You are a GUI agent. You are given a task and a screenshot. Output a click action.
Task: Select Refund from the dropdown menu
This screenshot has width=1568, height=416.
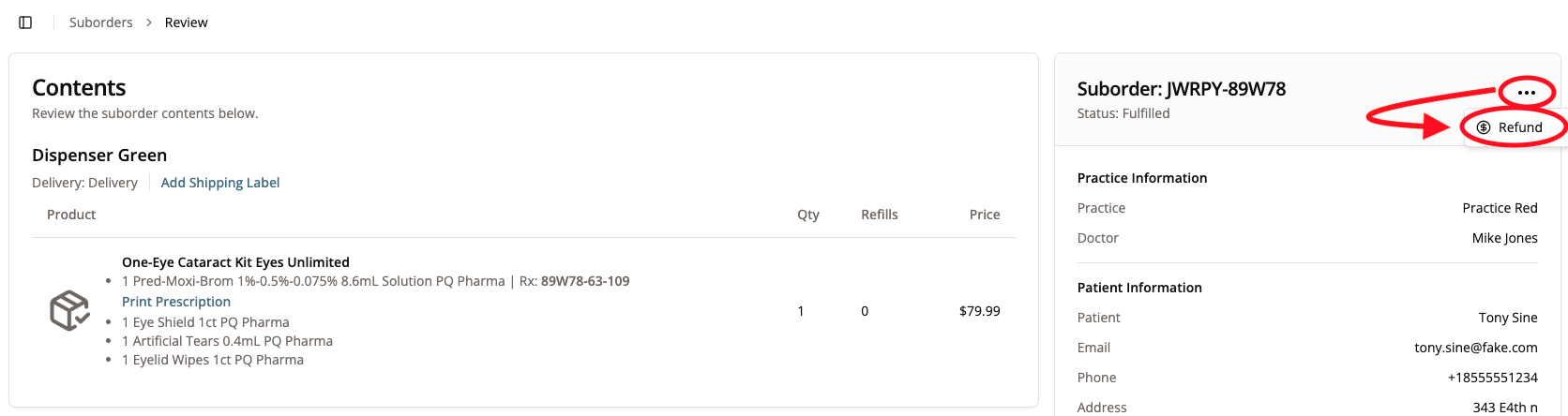pos(1519,127)
